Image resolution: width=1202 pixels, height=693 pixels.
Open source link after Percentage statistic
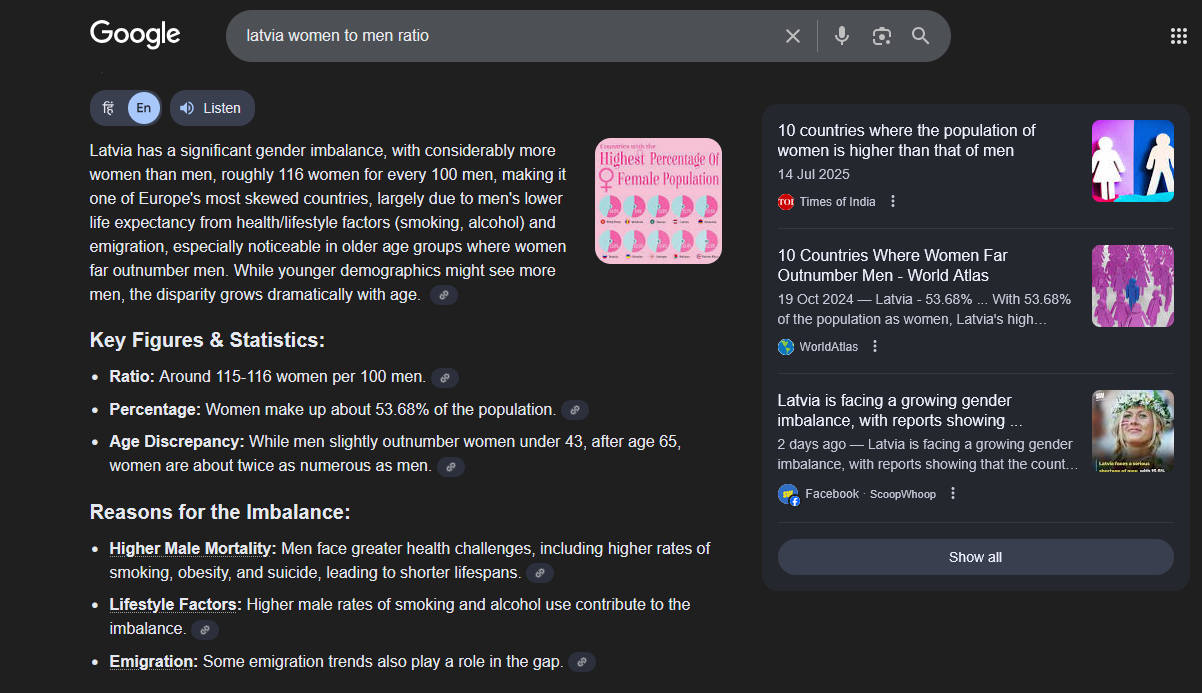pos(574,410)
